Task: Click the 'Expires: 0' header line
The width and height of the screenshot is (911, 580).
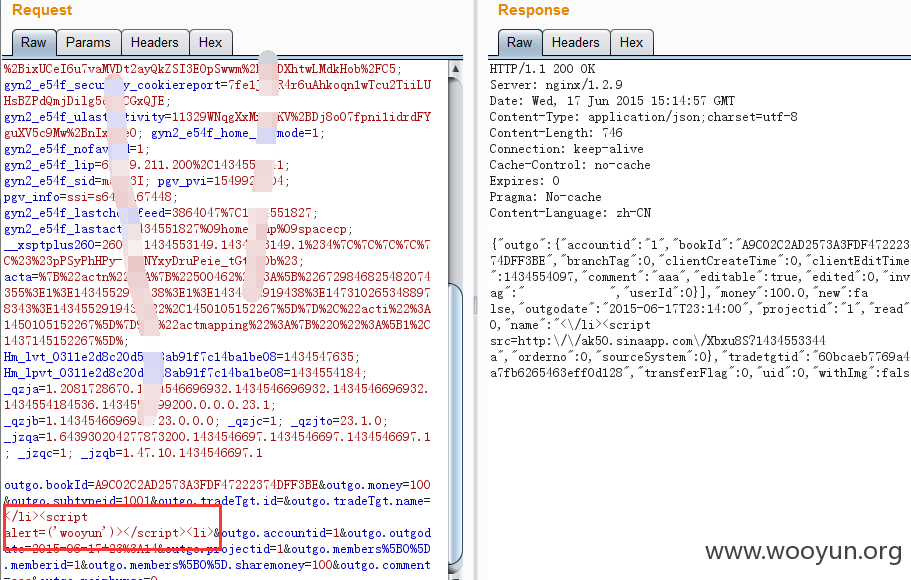Action: tap(525, 181)
